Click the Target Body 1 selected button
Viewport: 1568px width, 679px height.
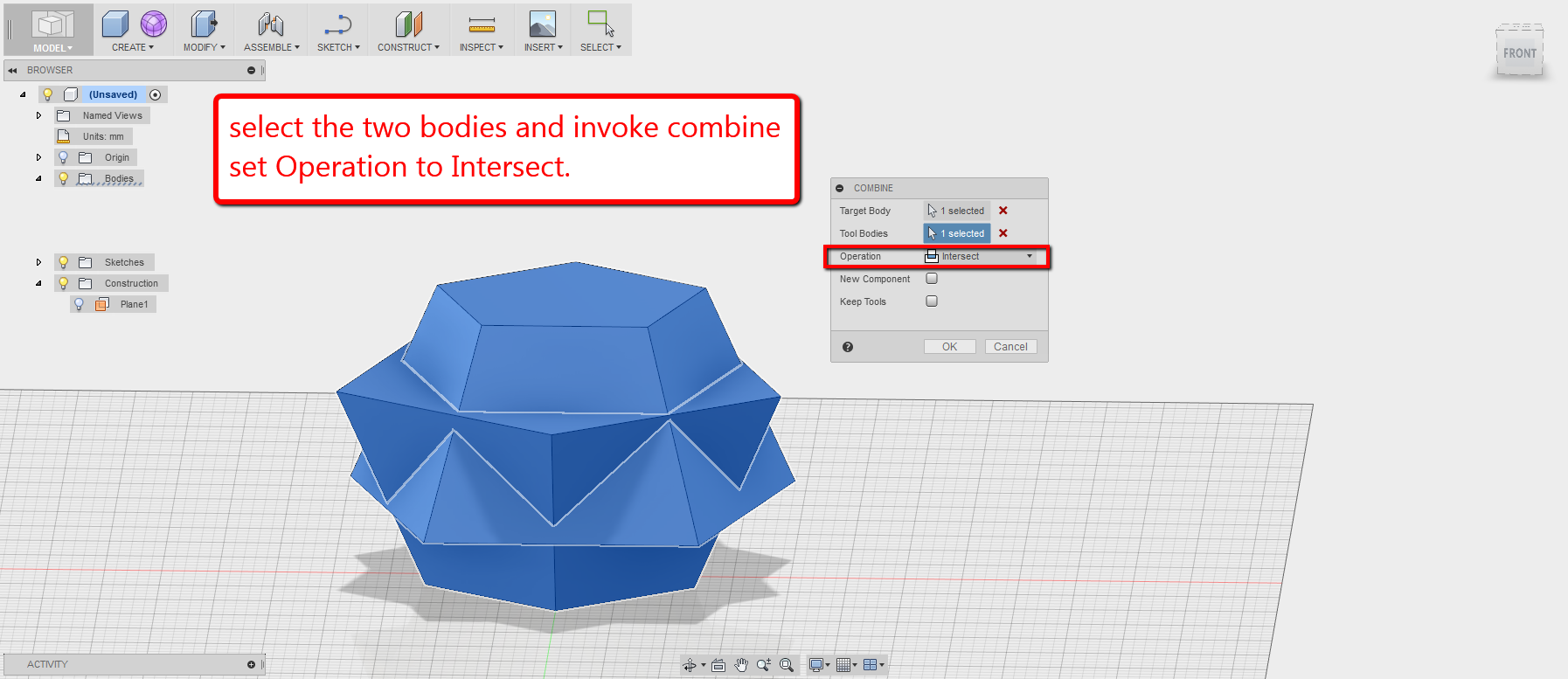[957, 211]
